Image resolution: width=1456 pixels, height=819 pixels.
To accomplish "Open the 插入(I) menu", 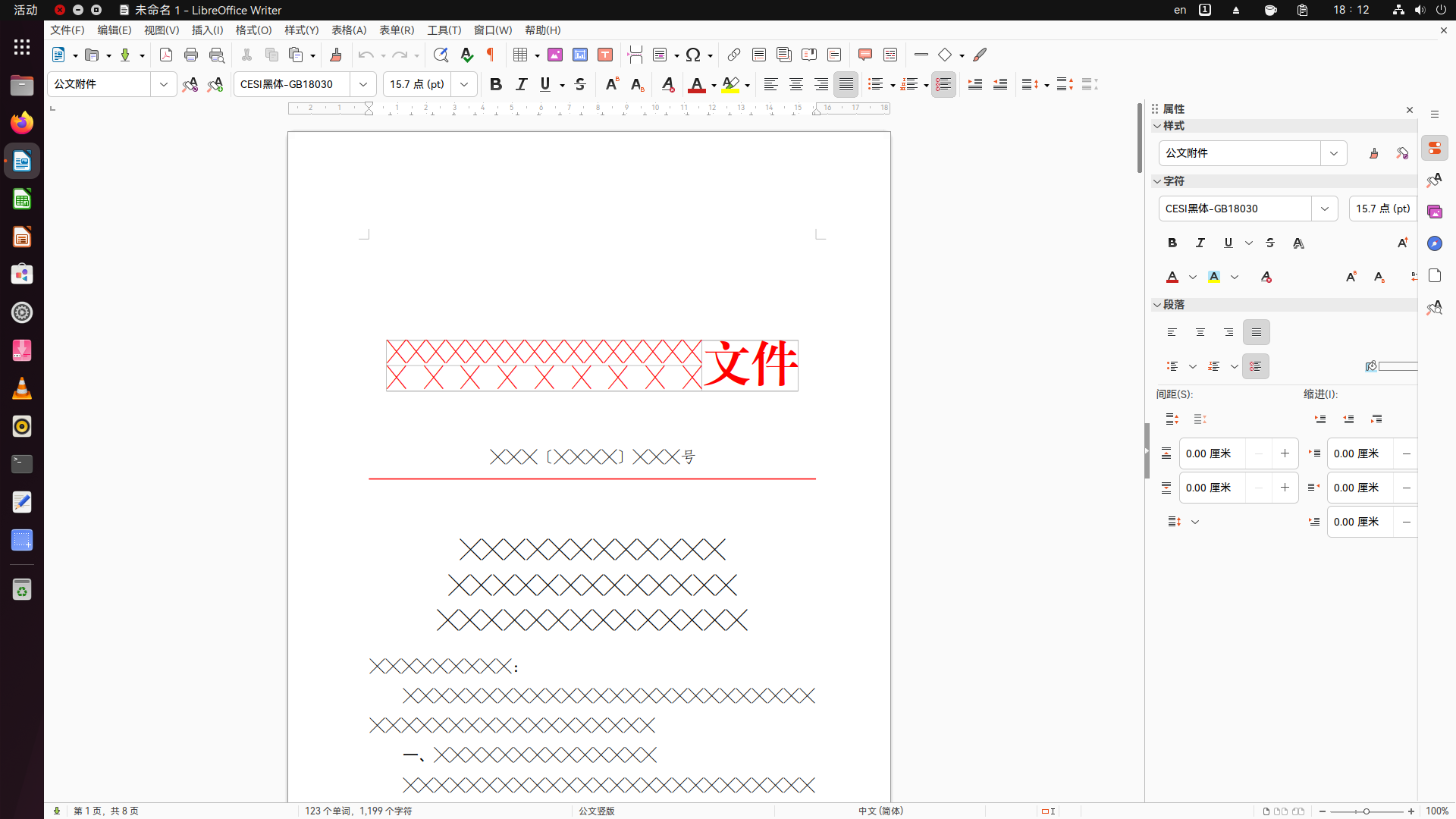I will tap(208, 30).
